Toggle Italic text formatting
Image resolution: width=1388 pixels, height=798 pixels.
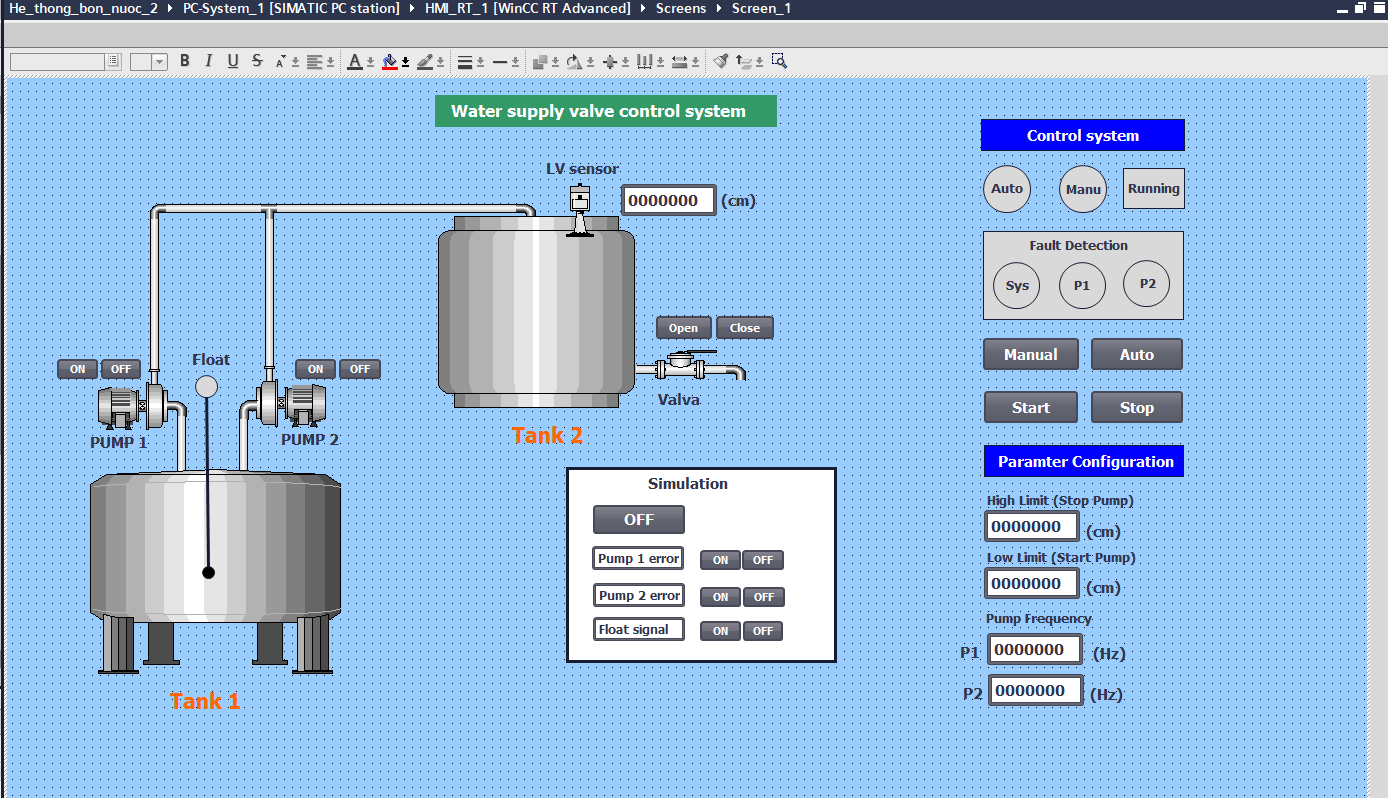coord(209,61)
